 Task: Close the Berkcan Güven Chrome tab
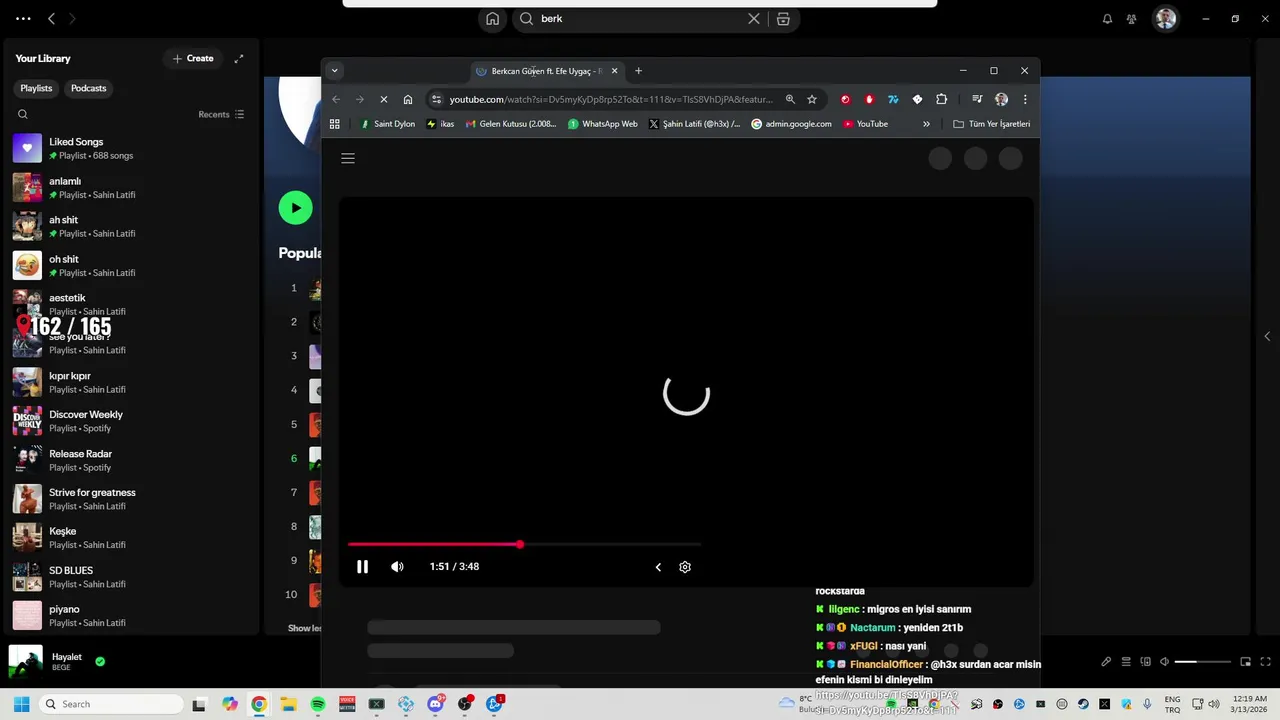tap(614, 71)
